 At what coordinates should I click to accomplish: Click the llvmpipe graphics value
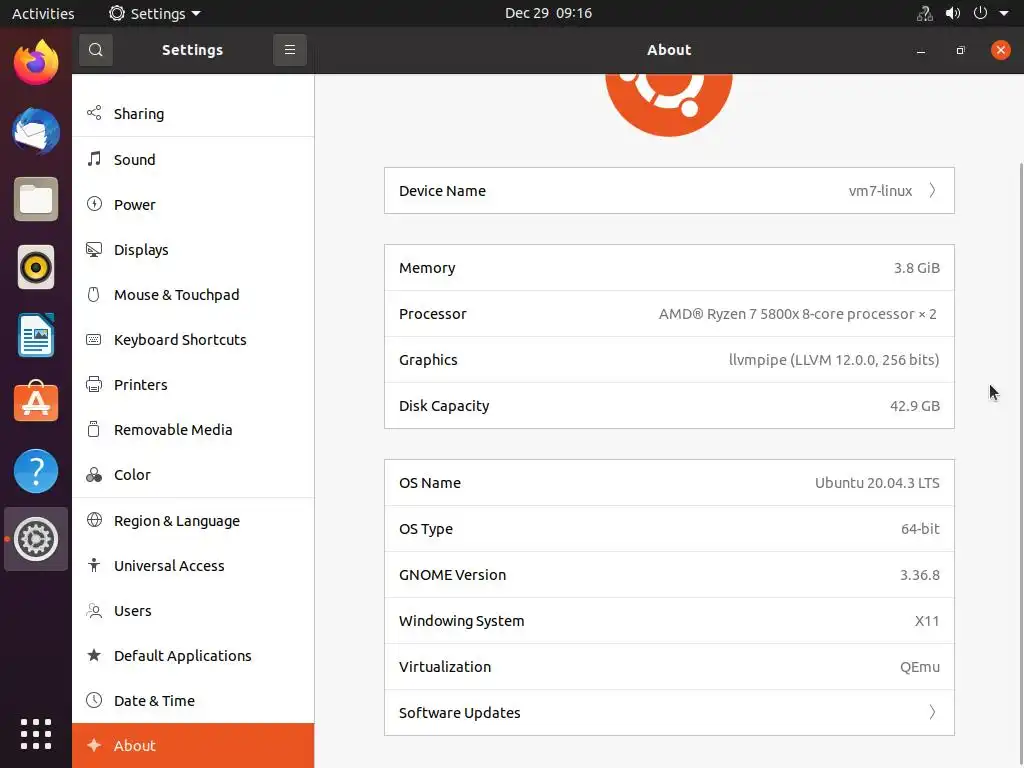(834, 360)
